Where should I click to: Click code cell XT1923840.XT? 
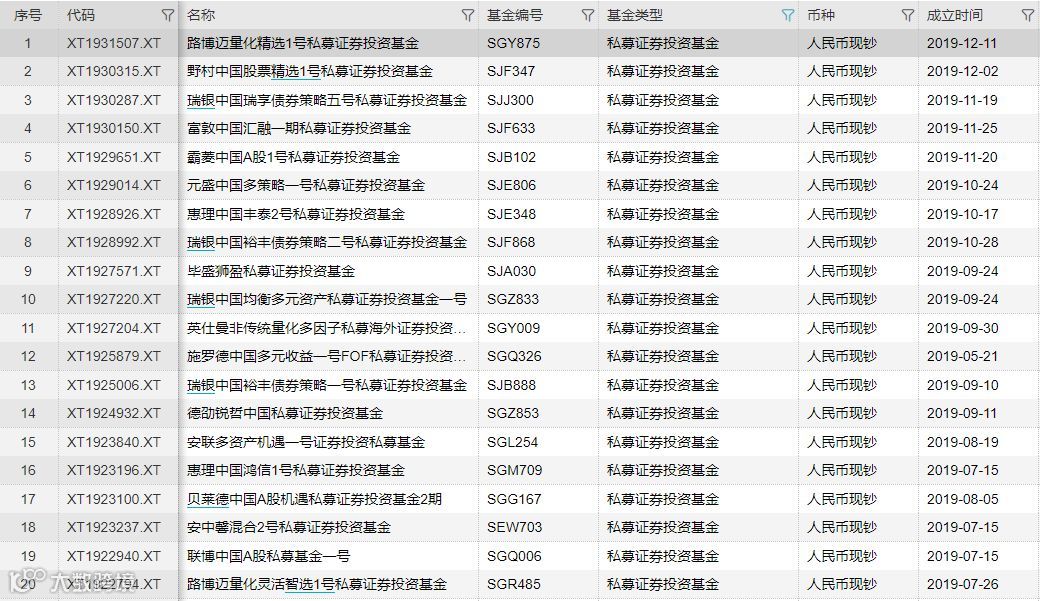113,442
